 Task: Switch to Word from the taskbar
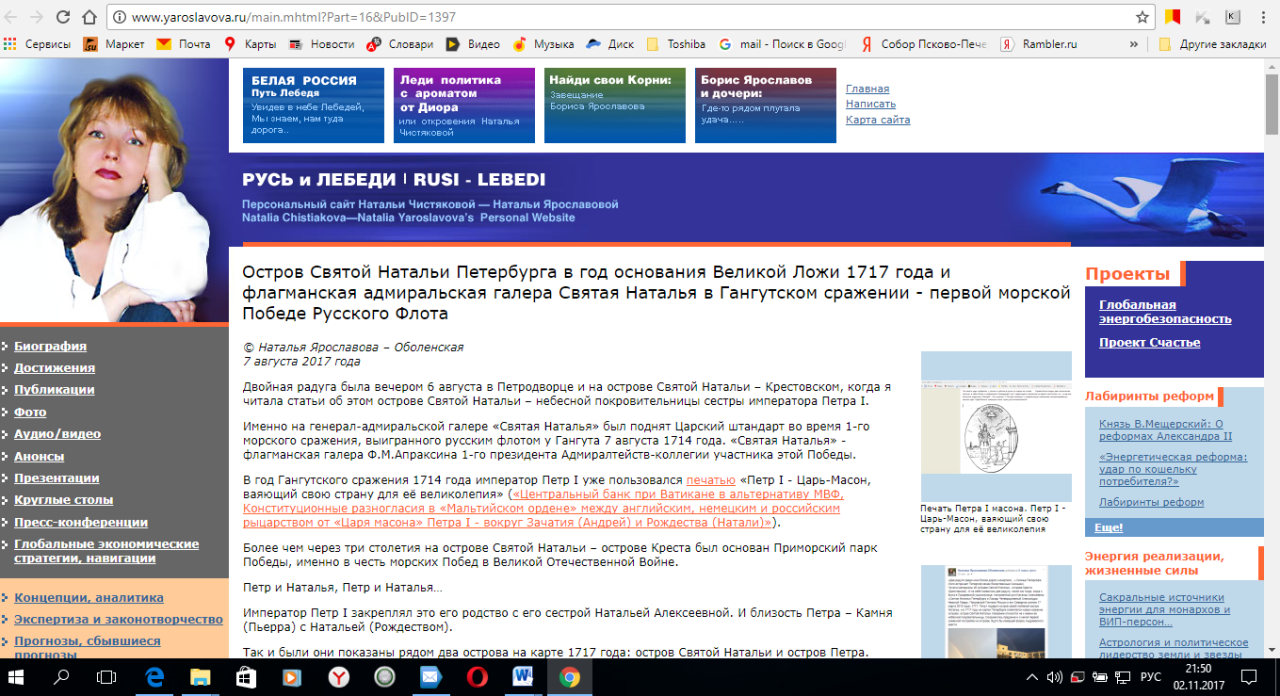click(x=522, y=677)
